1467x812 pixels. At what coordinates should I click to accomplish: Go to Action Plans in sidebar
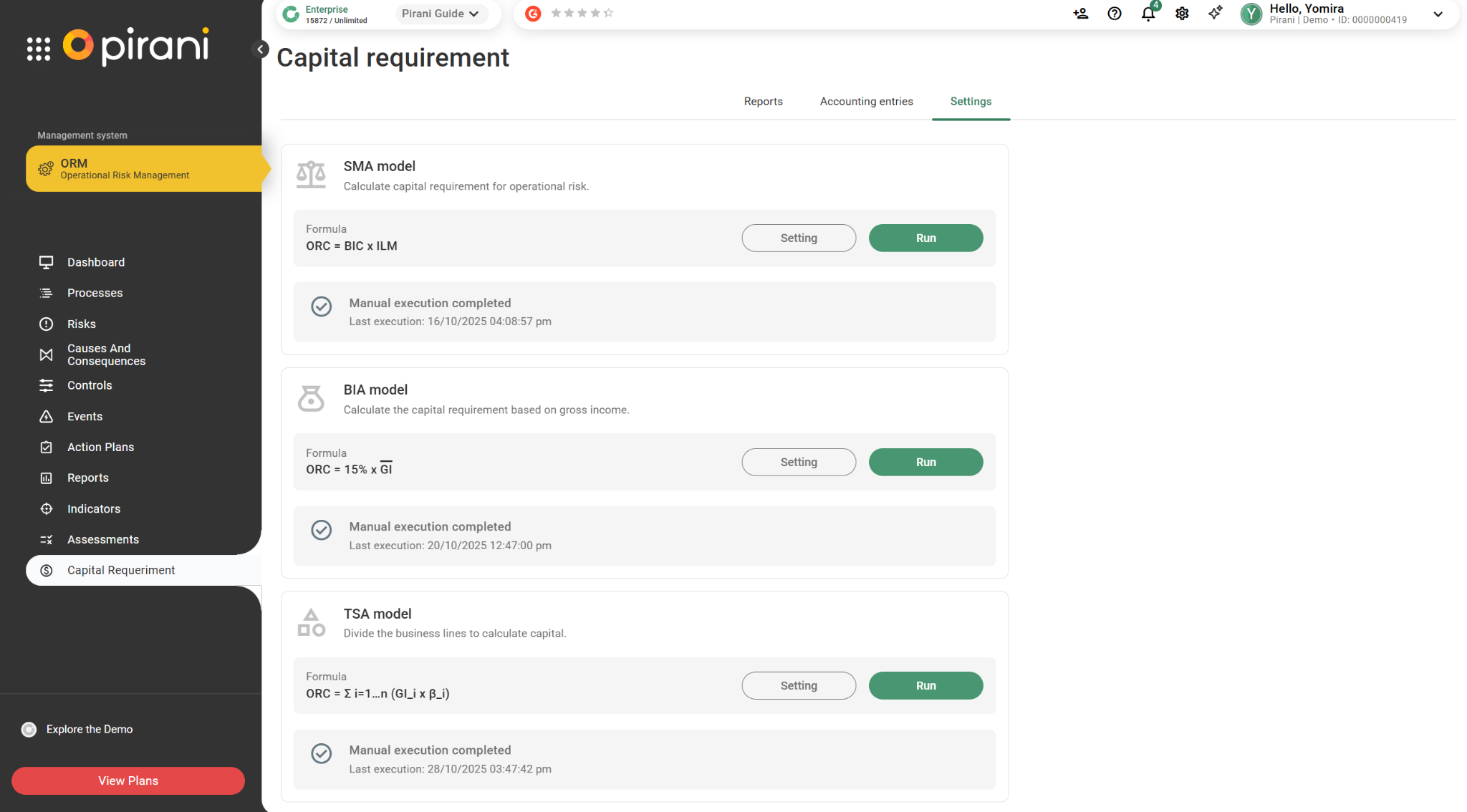(100, 447)
